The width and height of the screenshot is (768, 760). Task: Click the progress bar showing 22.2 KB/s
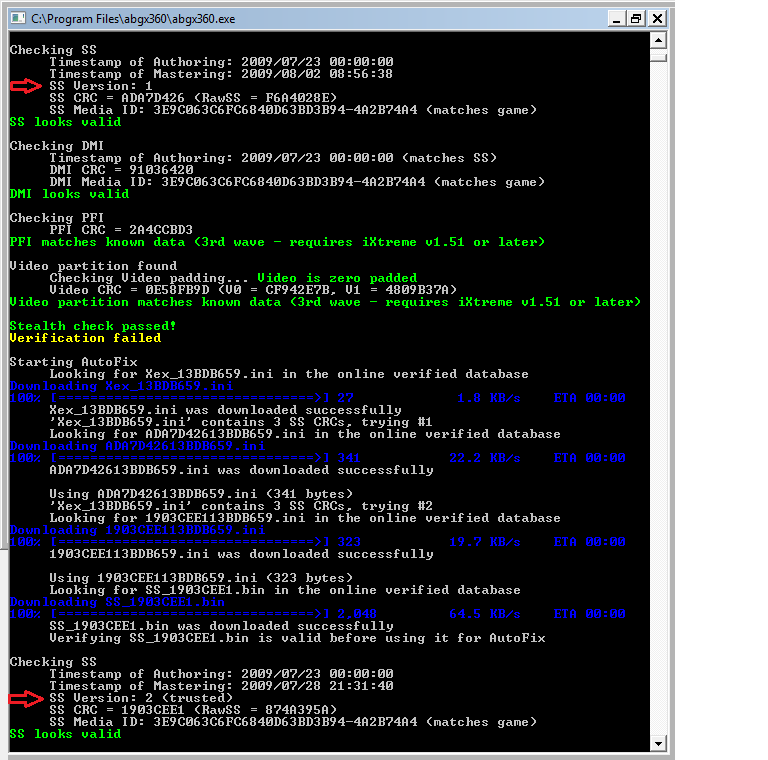[317, 458]
